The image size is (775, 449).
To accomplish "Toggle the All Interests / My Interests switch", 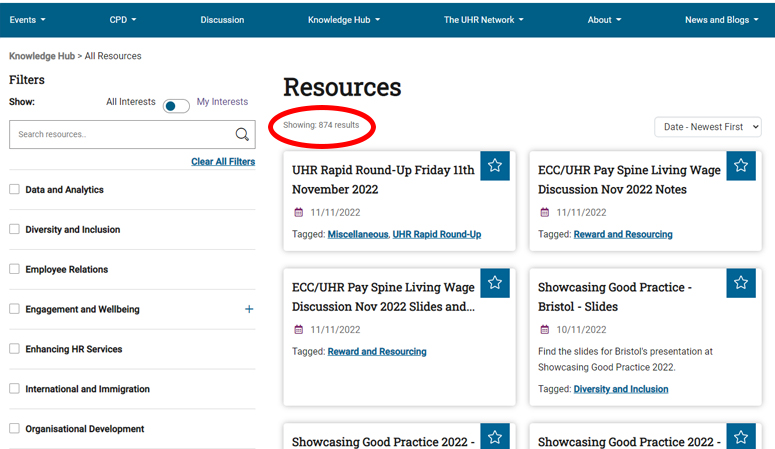I will tap(176, 106).
